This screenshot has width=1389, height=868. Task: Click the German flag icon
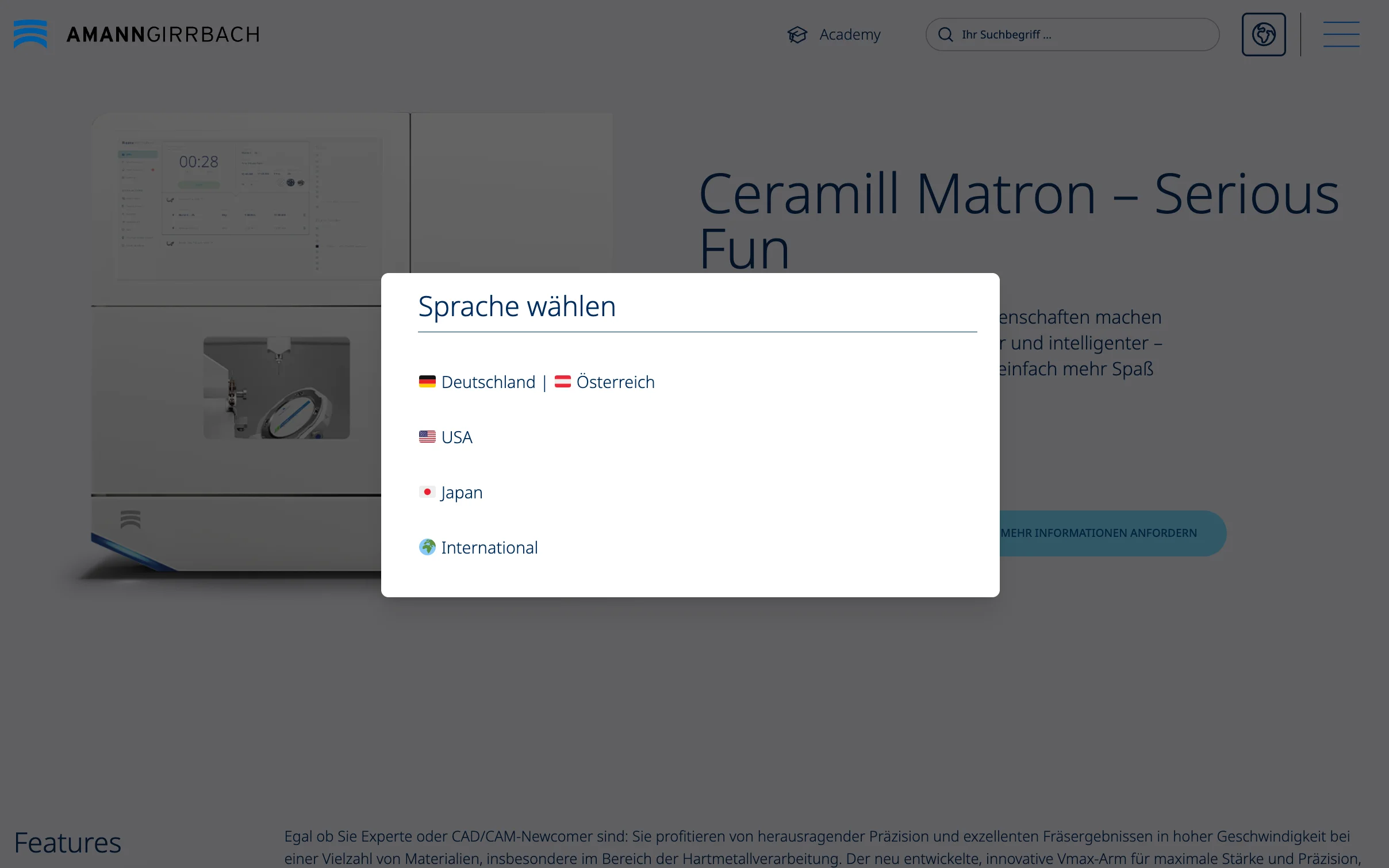pos(427,381)
